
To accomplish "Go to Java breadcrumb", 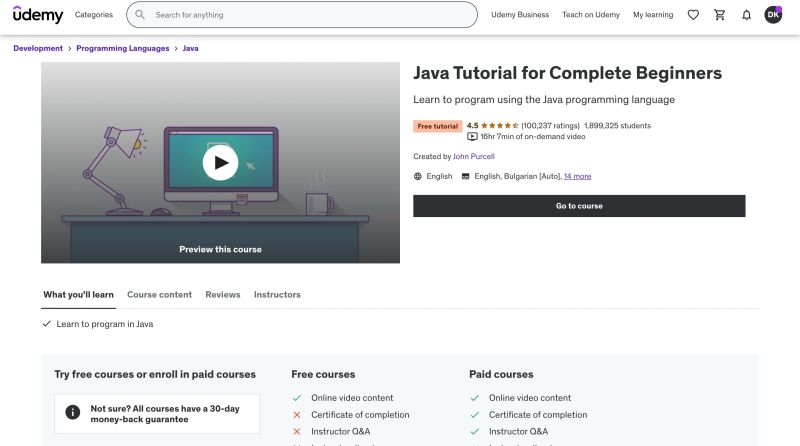I will click(190, 48).
